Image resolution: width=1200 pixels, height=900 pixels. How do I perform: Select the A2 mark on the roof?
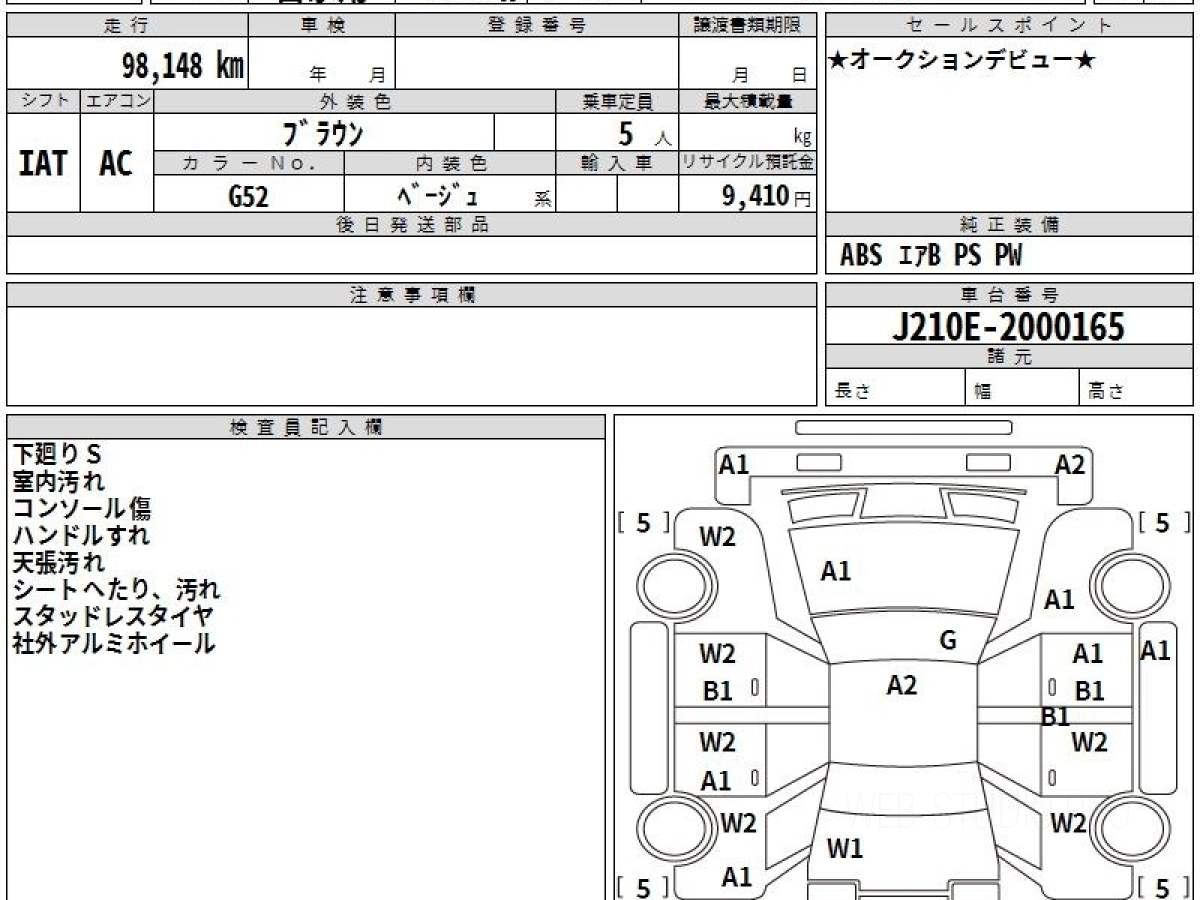tap(902, 686)
